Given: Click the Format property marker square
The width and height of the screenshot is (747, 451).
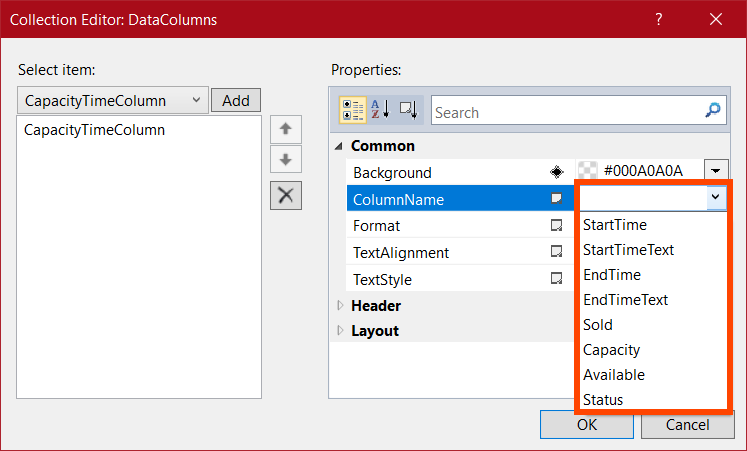Looking at the screenshot, I should (x=557, y=226).
